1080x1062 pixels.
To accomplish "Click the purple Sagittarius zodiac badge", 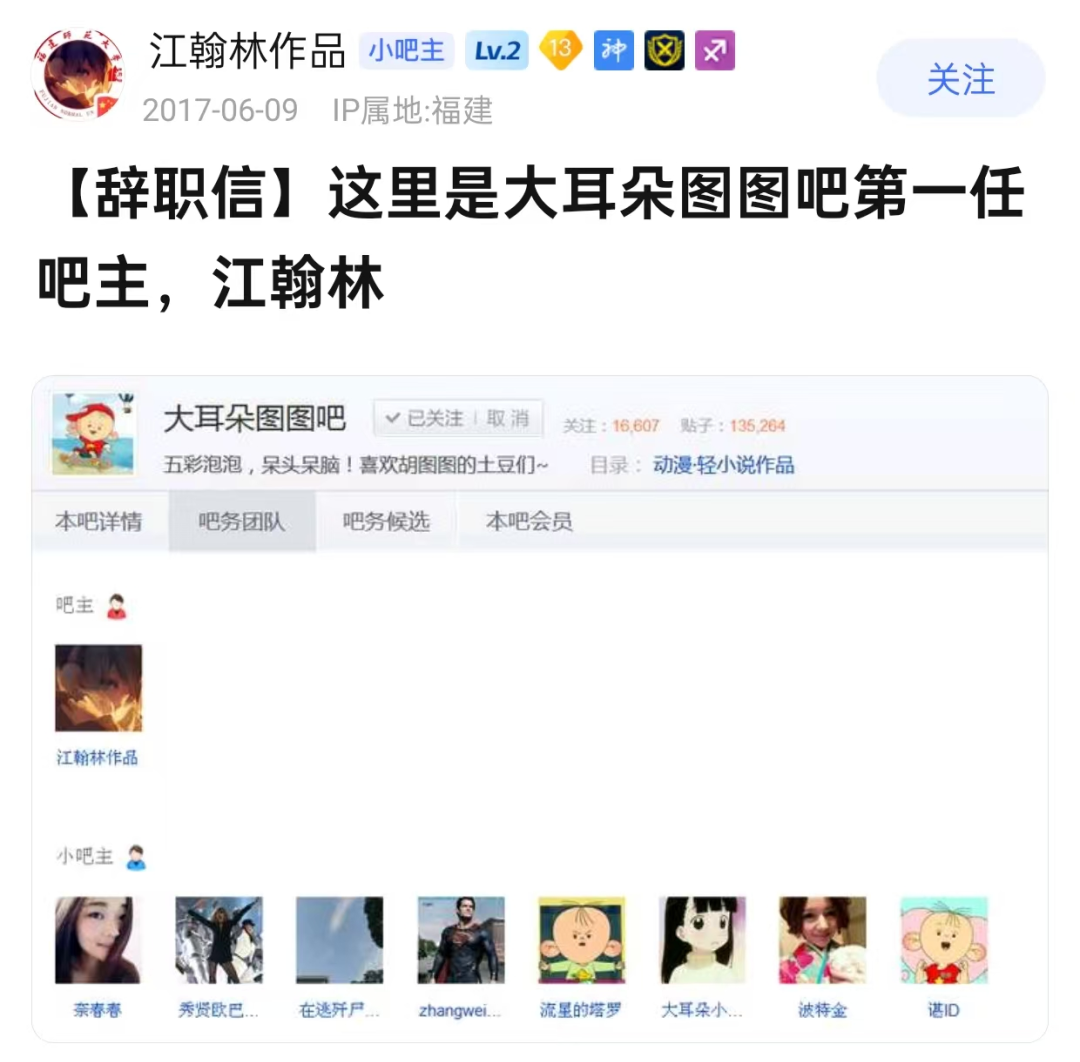I will tap(715, 50).
